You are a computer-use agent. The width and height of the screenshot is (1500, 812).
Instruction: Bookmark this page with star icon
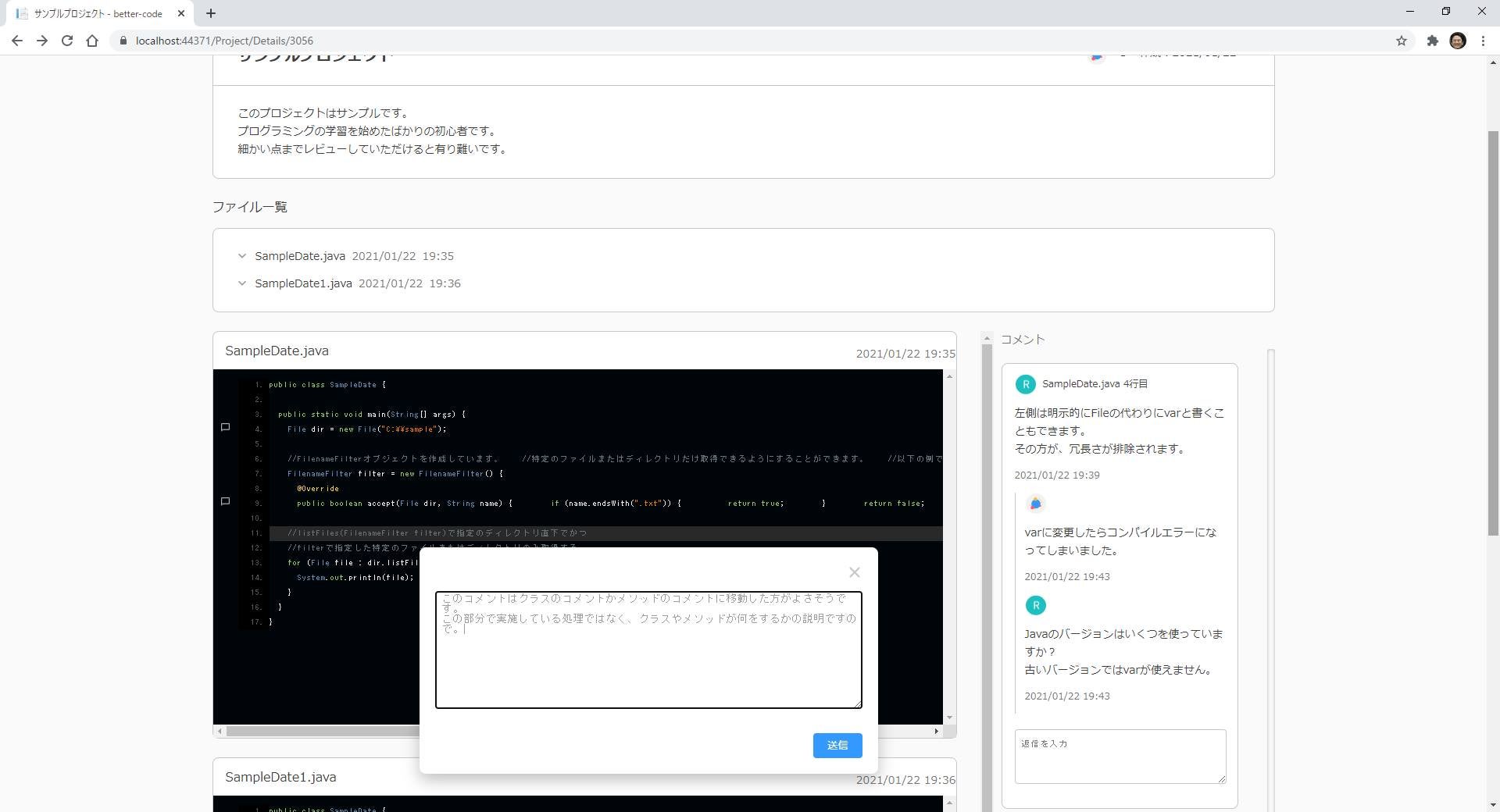click(x=1401, y=41)
